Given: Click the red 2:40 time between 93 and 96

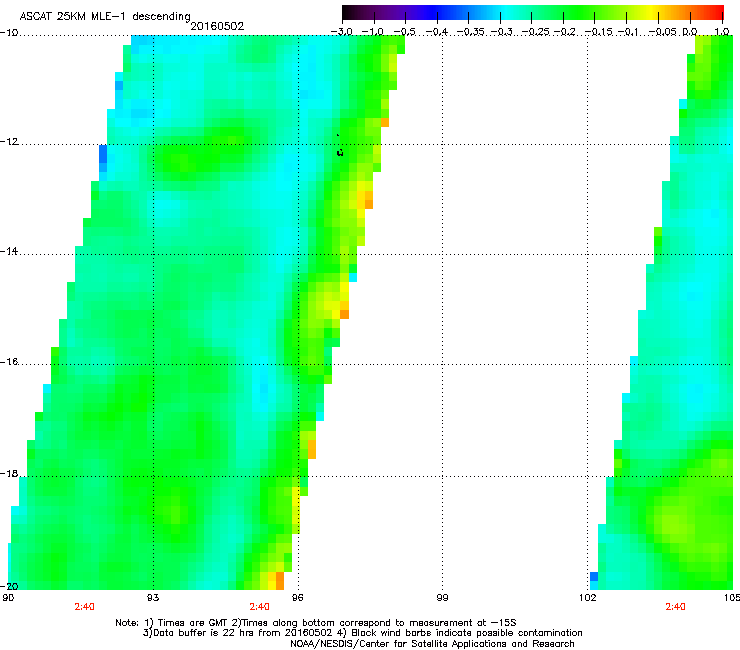Looking at the screenshot, I should tap(260, 607).
